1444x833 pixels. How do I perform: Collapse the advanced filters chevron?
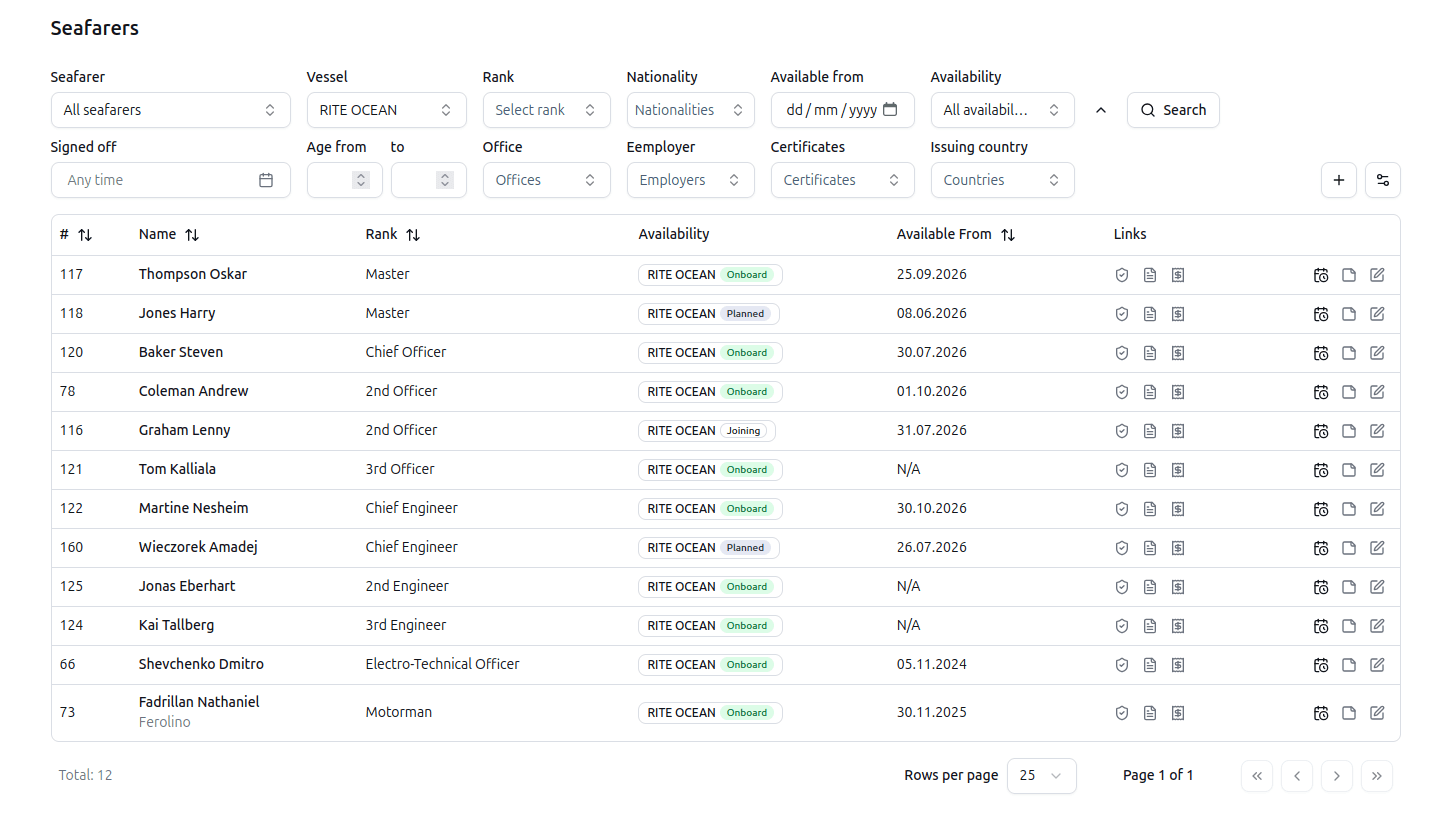[1101, 110]
